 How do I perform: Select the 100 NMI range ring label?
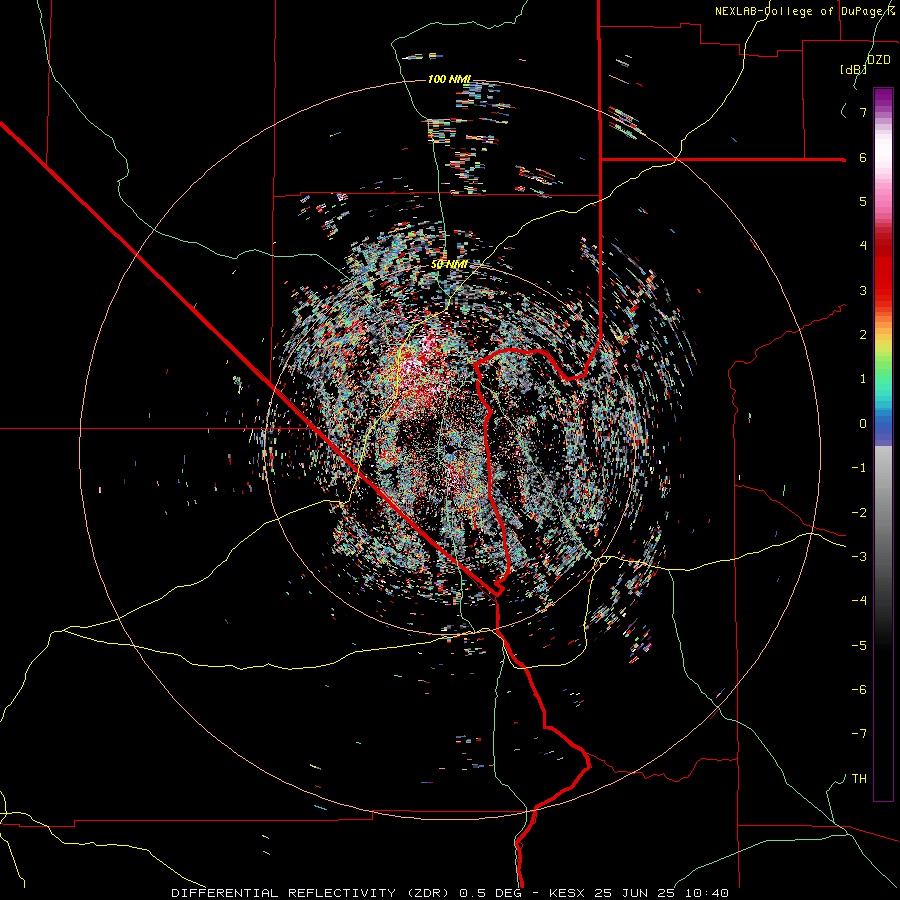click(449, 79)
